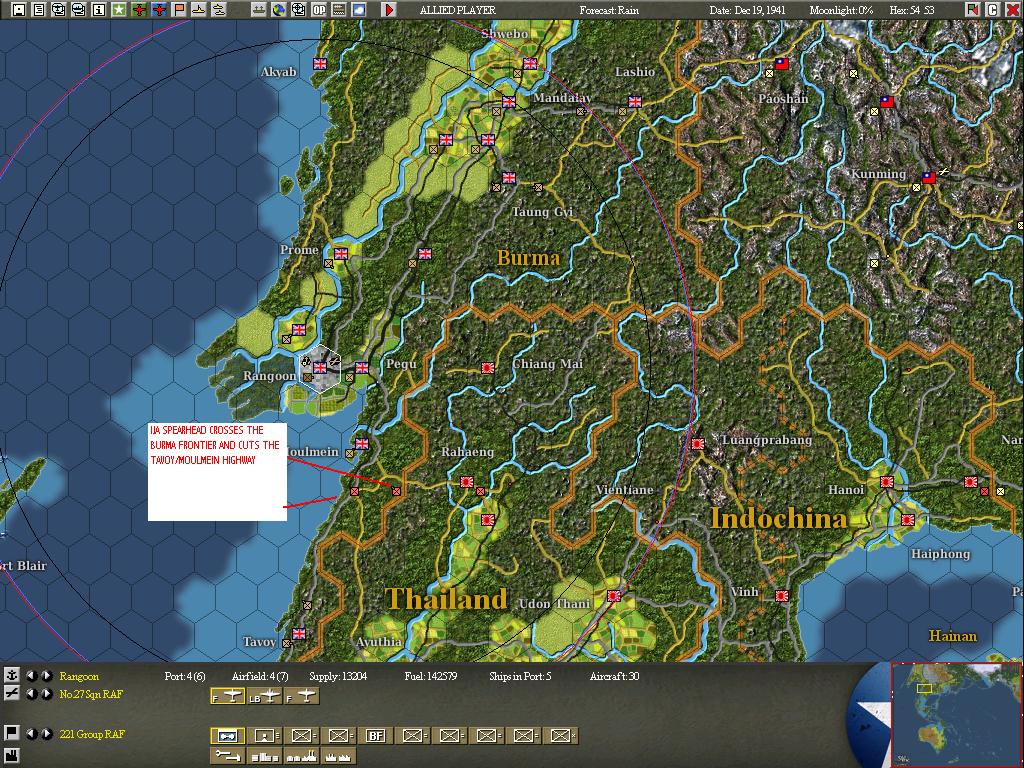Click Japanese flag at Chiang Mai
1024x768 pixels.
click(487, 368)
